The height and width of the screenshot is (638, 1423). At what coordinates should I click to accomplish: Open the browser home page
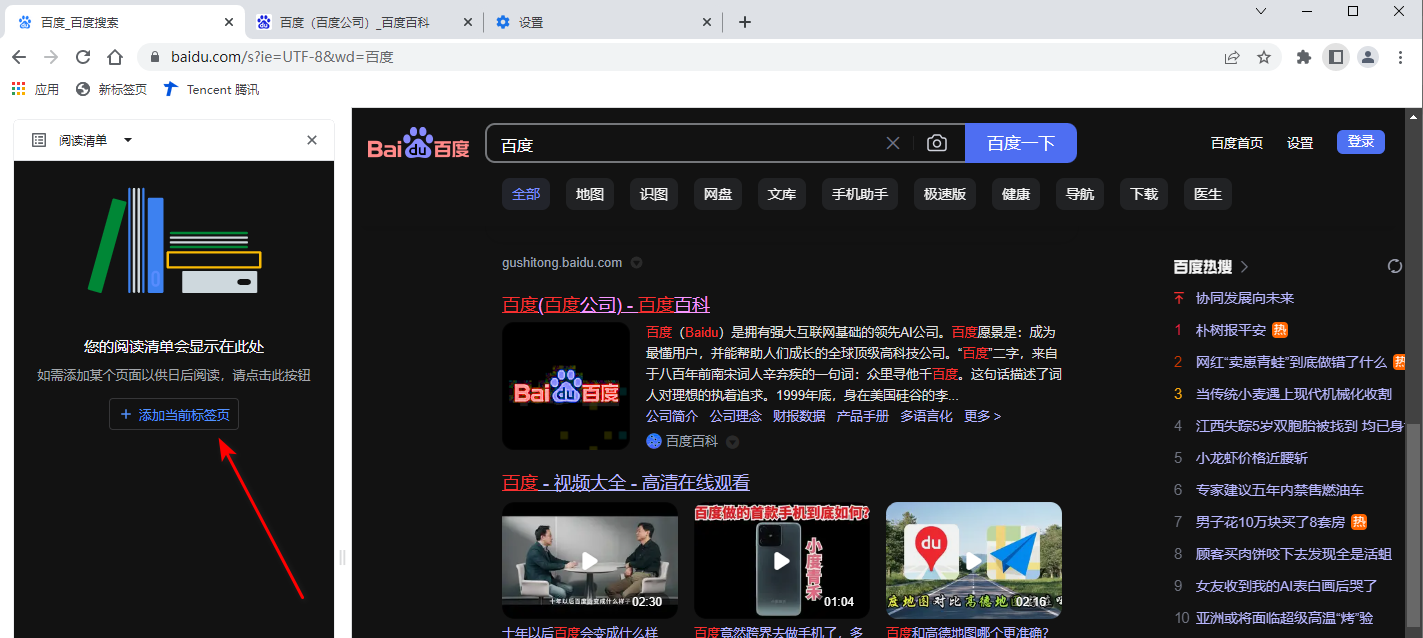(x=115, y=57)
